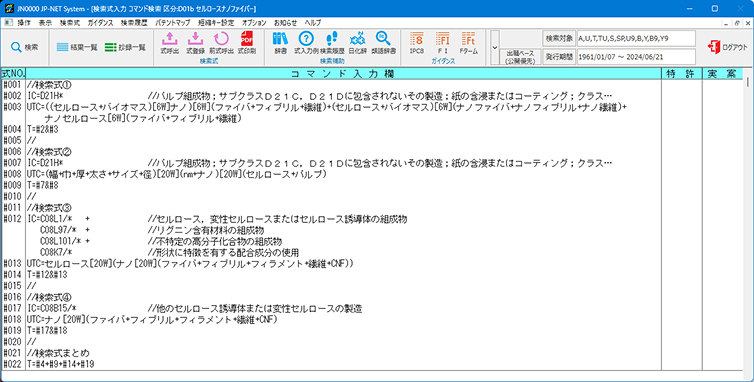Screen dimensions: 754x382
Task: Click the 式呼出 formula recall icon
Action: [170, 42]
